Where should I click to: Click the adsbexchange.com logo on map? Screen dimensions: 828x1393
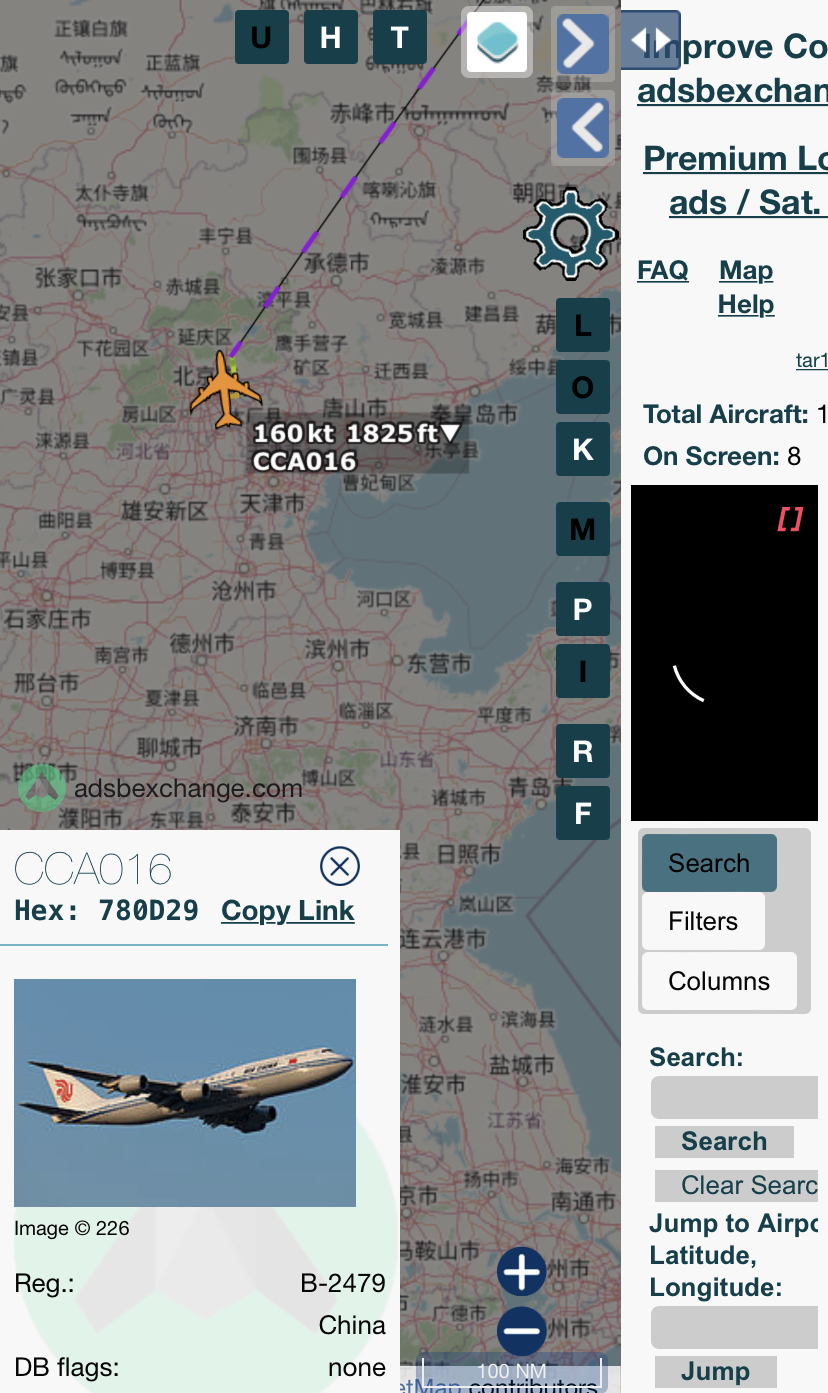click(161, 788)
